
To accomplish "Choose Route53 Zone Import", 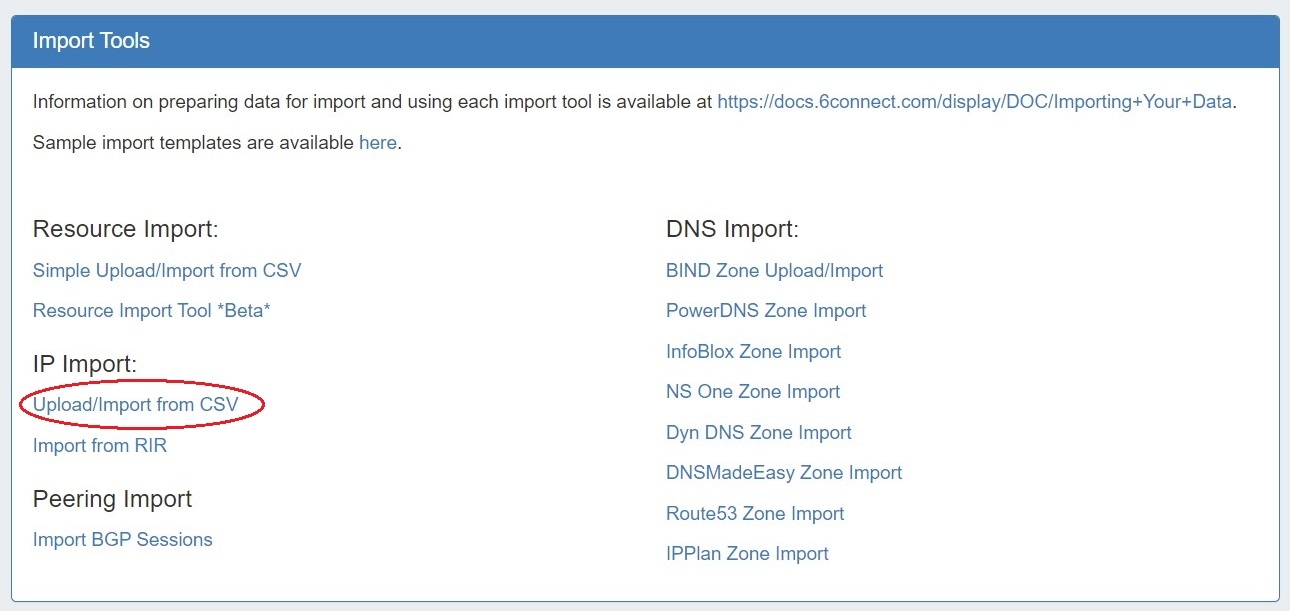I will click(x=755, y=513).
